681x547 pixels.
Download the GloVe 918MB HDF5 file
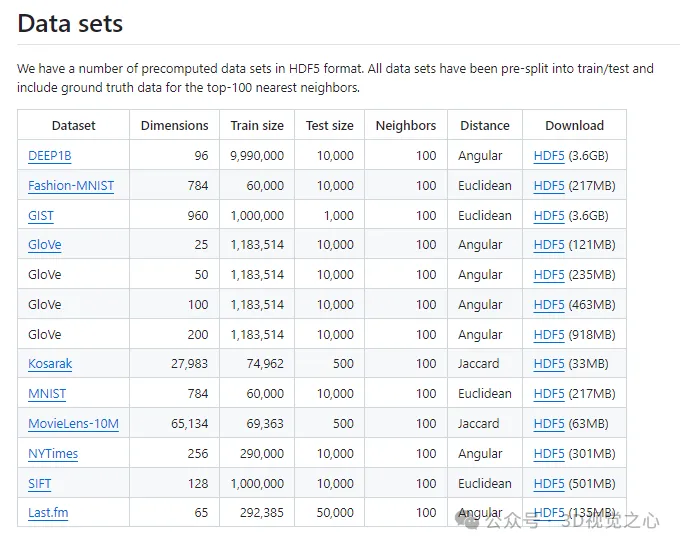[x=549, y=335]
